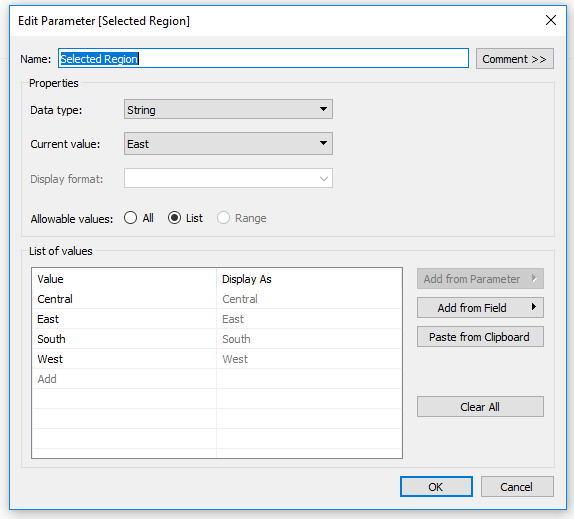Image resolution: width=574 pixels, height=519 pixels.
Task: Open the Data type dropdown arrow
Action: [323, 109]
